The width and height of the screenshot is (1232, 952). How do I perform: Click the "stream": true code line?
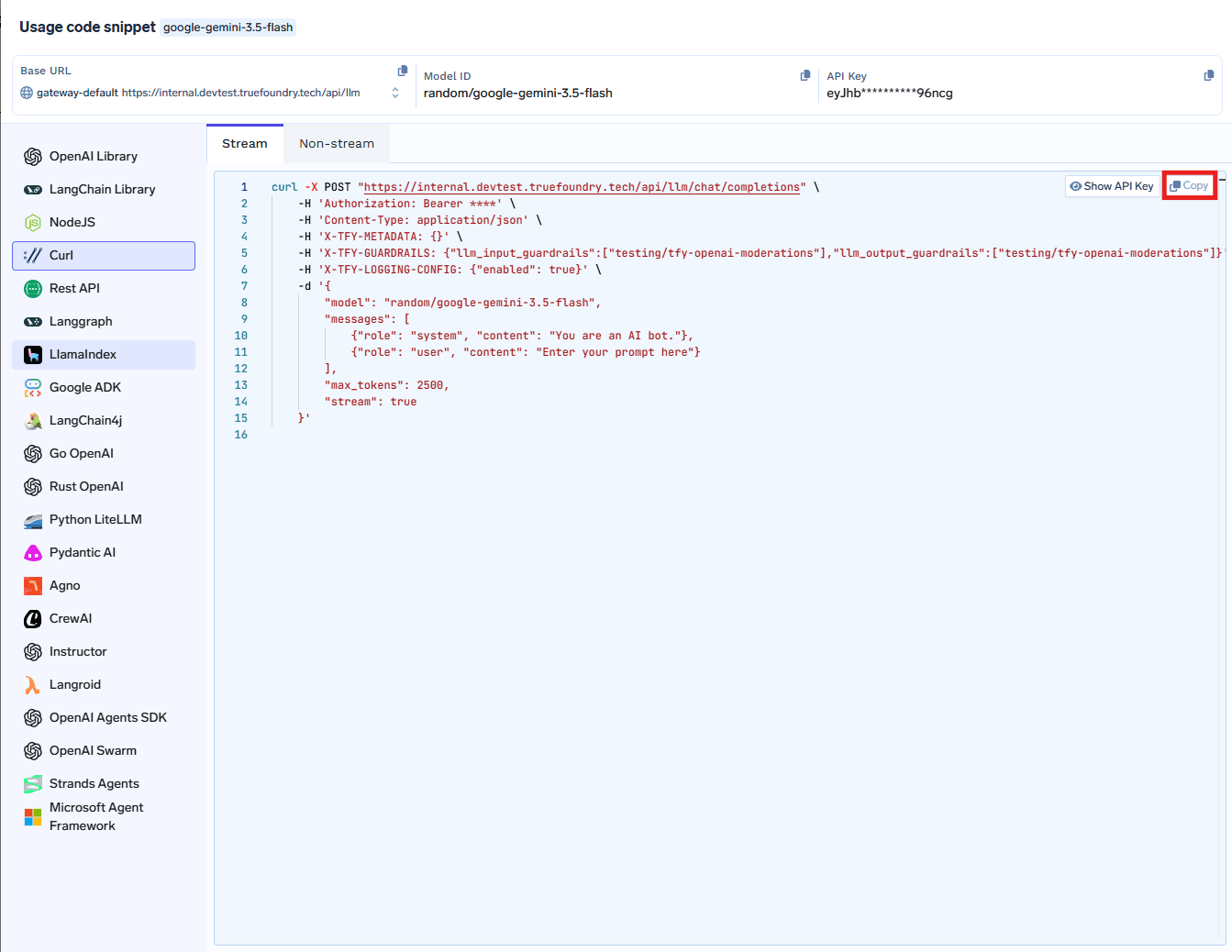pos(370,402)
